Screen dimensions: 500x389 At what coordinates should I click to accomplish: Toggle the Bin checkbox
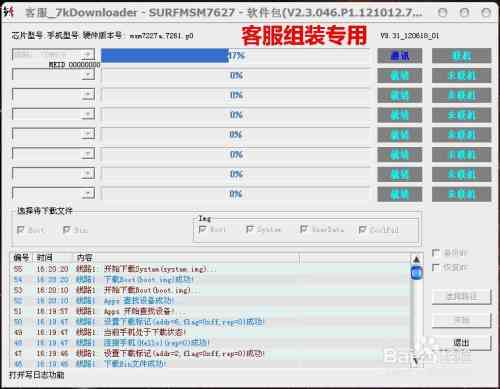coord(67,230)
